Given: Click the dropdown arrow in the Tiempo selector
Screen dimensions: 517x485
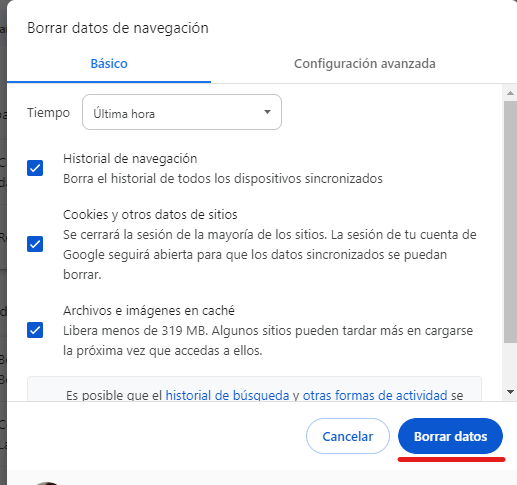Looking at the screenshot, I should point(267,112).
